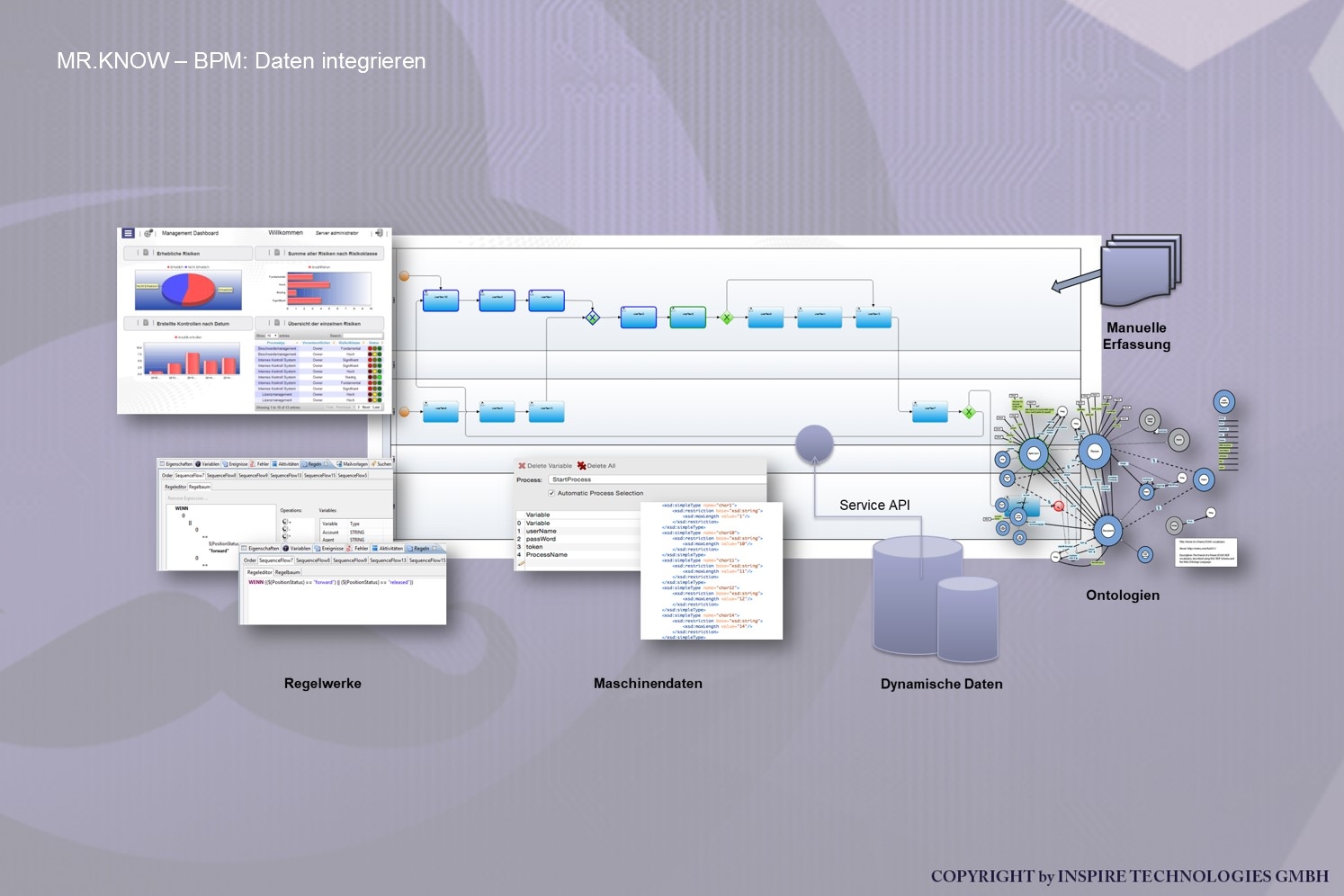Click document icon in Erstellte Kontrollen nach Datum header
The width and height of the screenshot is (1344, 896).
pos(146,323)
